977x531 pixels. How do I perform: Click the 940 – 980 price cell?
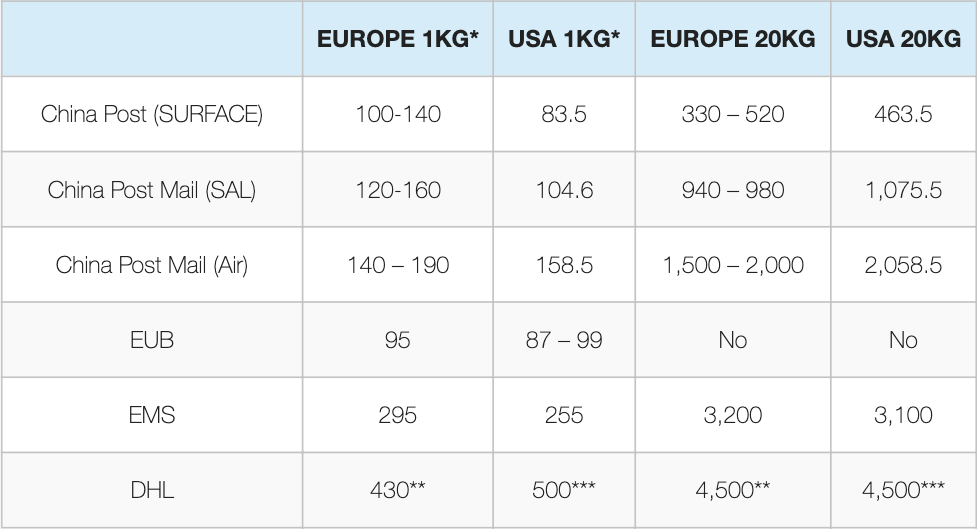(733, 190)
